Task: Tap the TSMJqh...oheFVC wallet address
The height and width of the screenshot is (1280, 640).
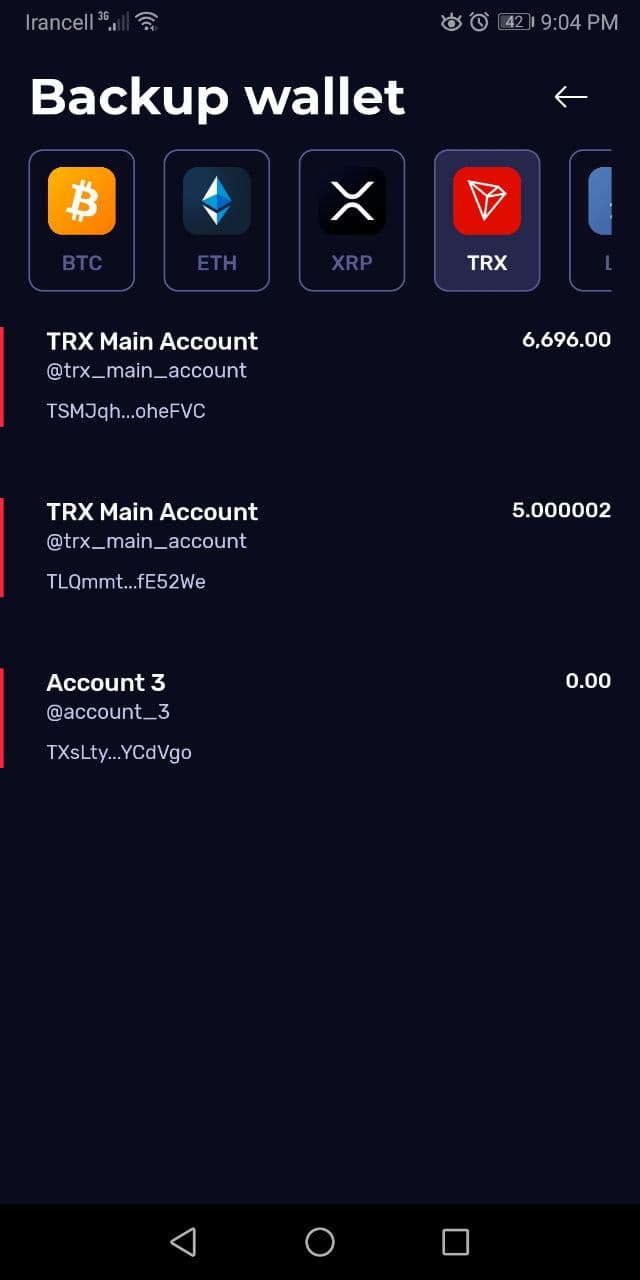Action: [125, 411]
